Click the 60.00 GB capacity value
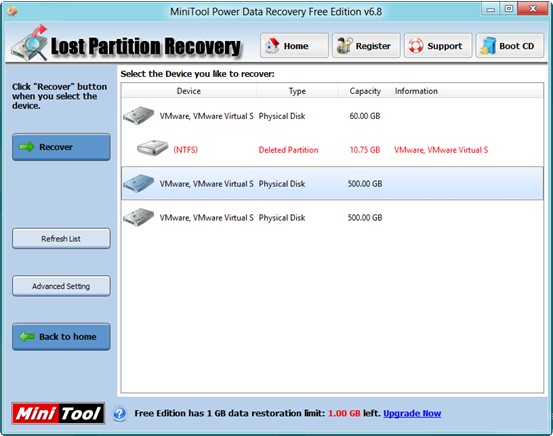Viewport: 553px width, 436px height. [x=365, y=116]
